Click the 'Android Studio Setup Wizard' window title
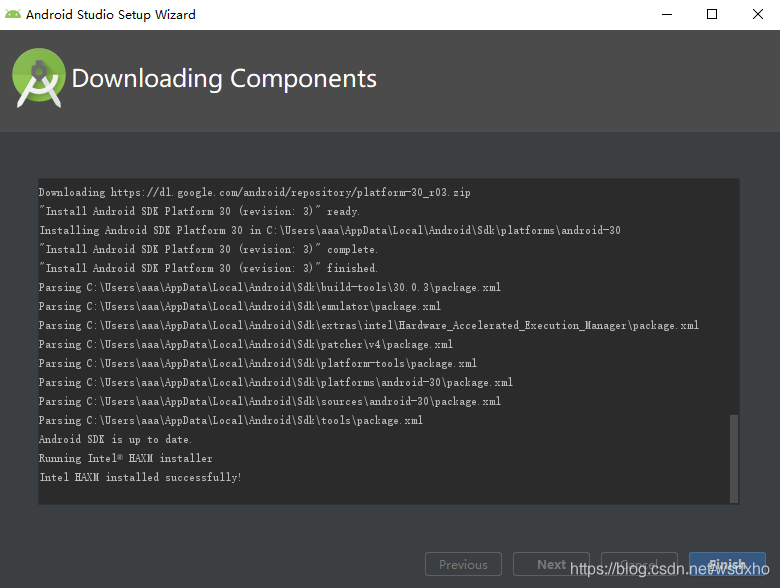 coord(111,14)
